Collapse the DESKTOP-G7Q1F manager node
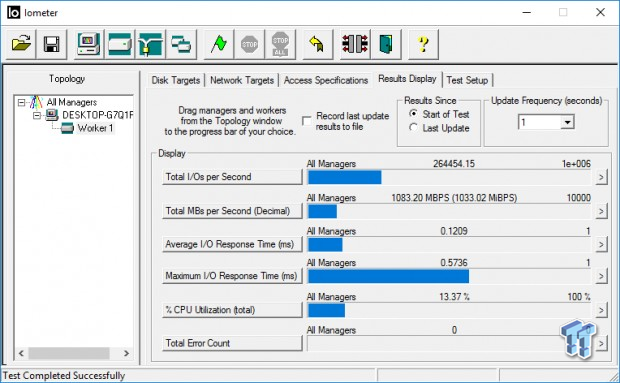The width and height of the screenshot is (620, 383). coord(37,115)
